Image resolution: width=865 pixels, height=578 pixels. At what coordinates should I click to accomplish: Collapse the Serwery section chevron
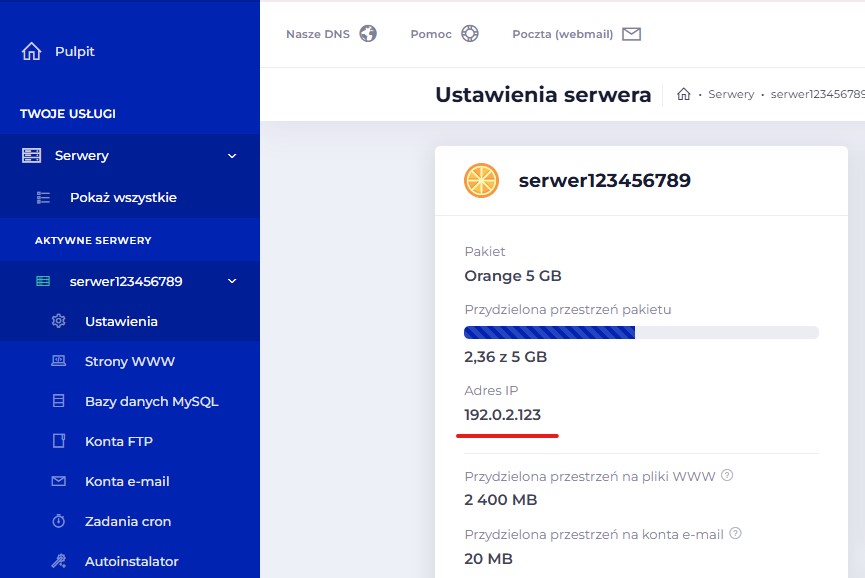click(232, 156)
